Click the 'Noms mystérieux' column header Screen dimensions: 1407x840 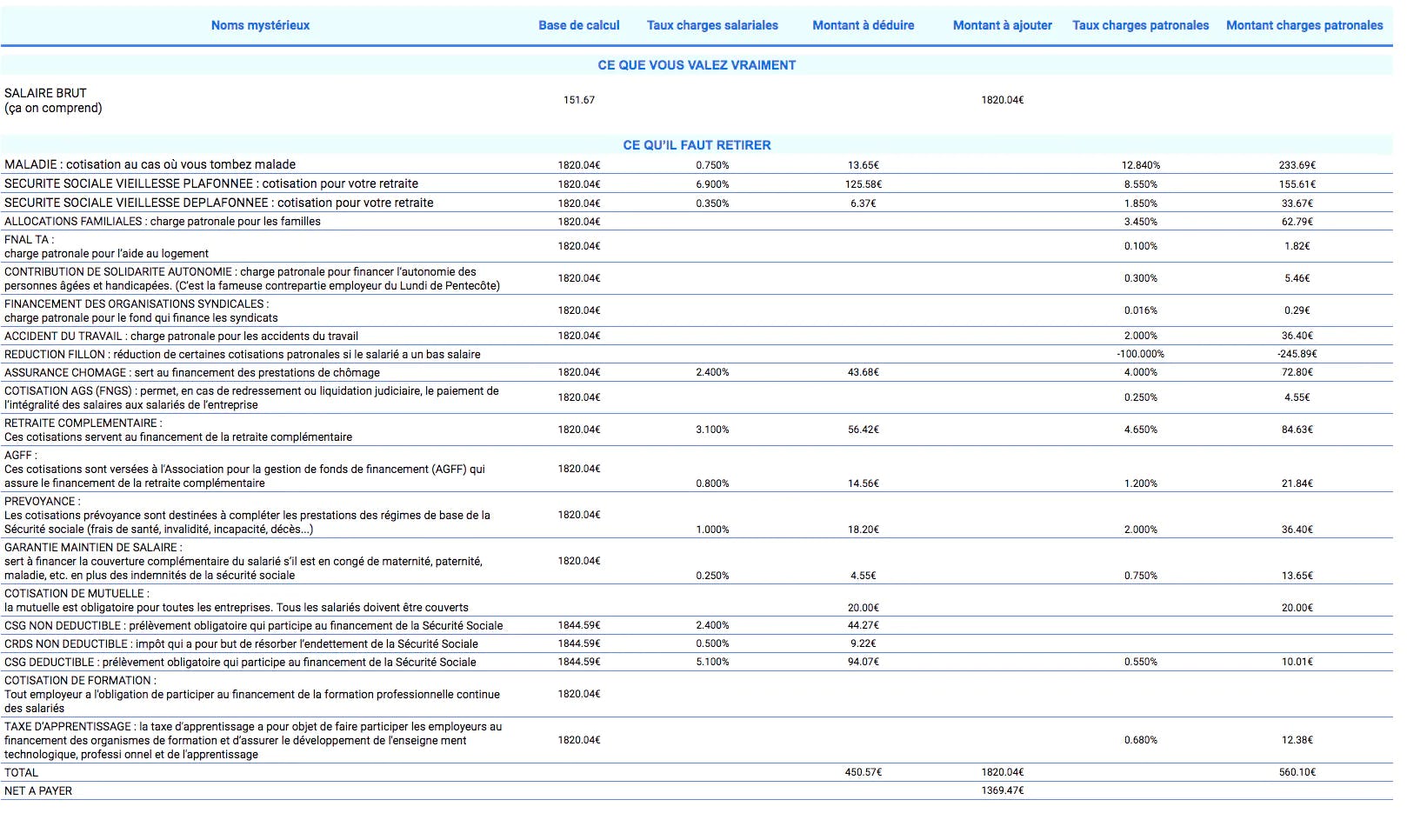point(260,25)
